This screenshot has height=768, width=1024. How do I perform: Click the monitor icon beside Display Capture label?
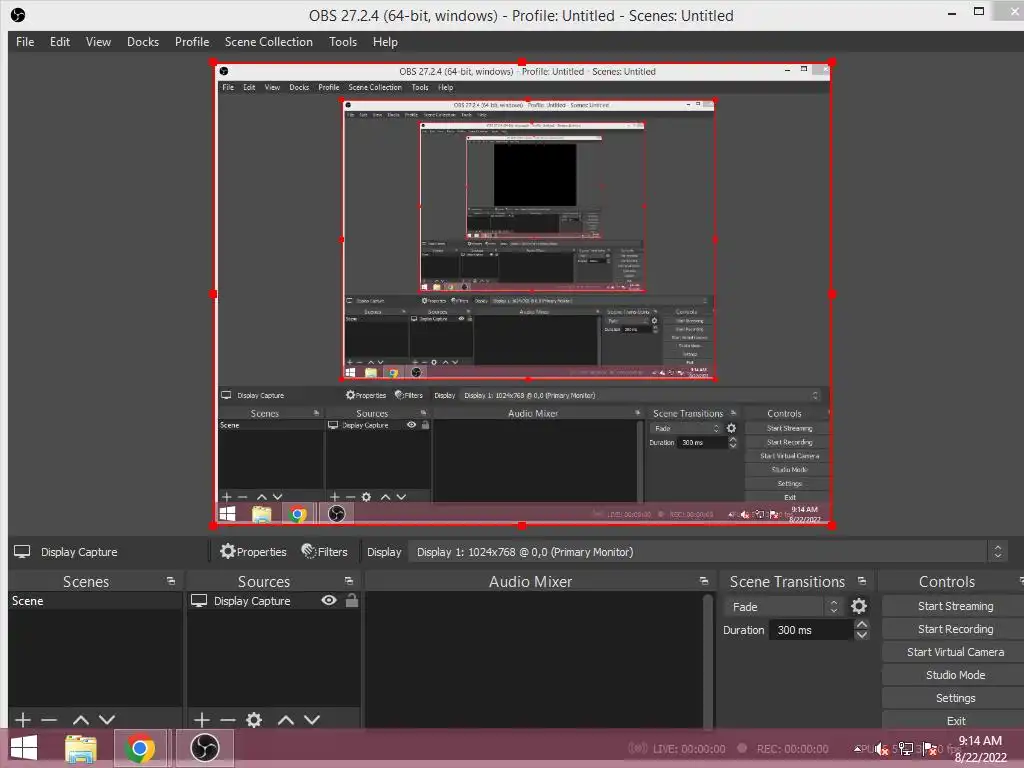click(x=22, y=552)
